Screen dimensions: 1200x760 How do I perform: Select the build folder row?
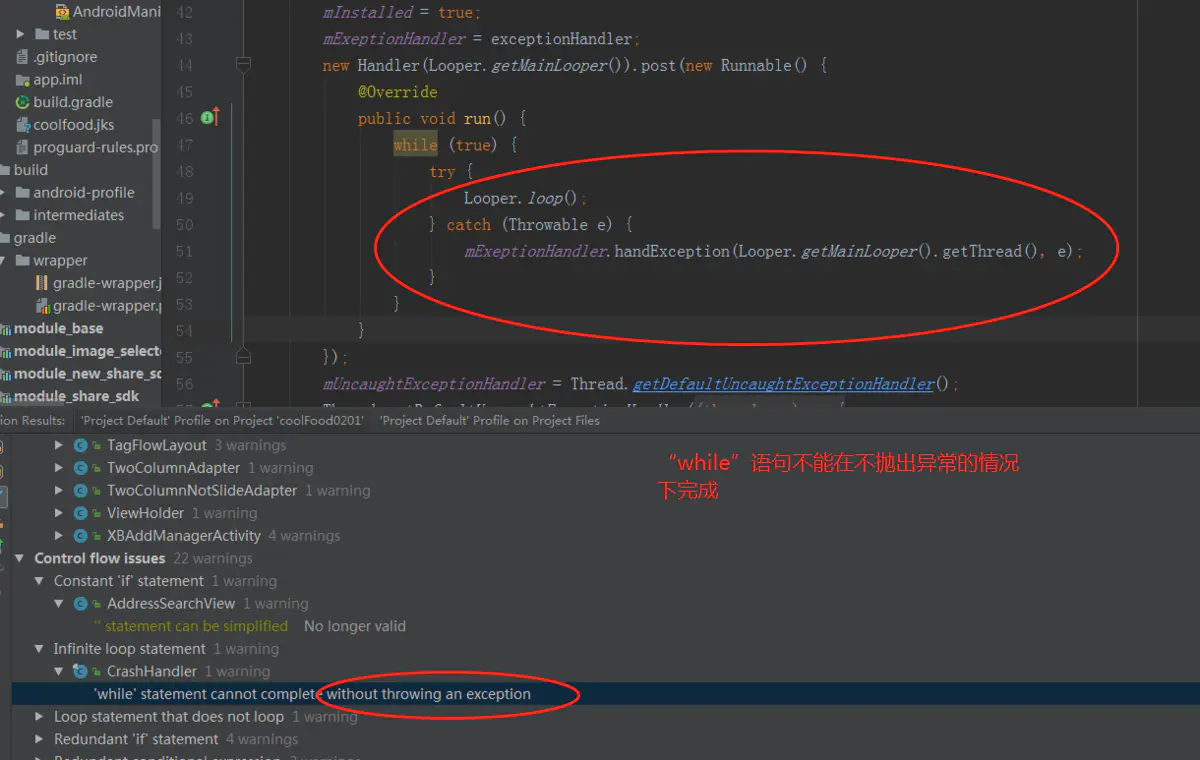point(80,170)
